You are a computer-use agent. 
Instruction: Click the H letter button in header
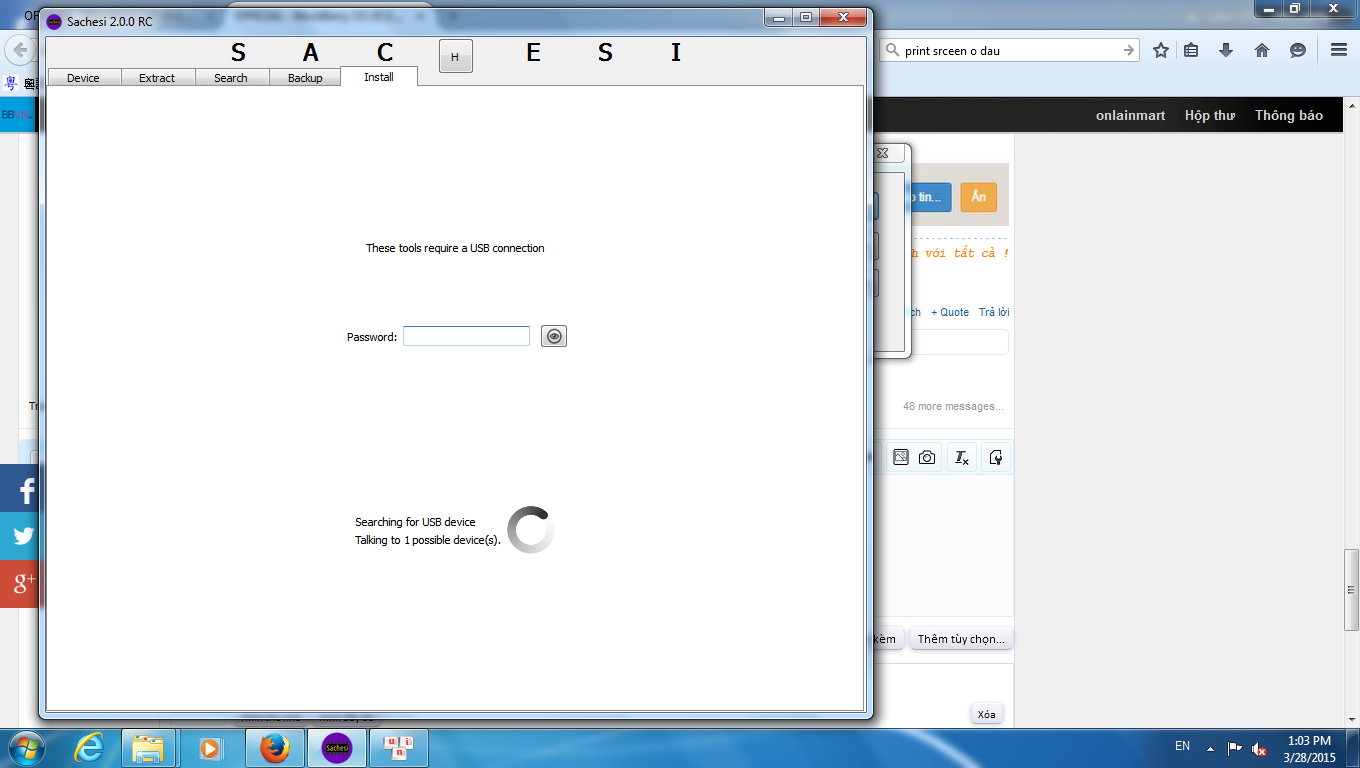[x=455, y=57]
